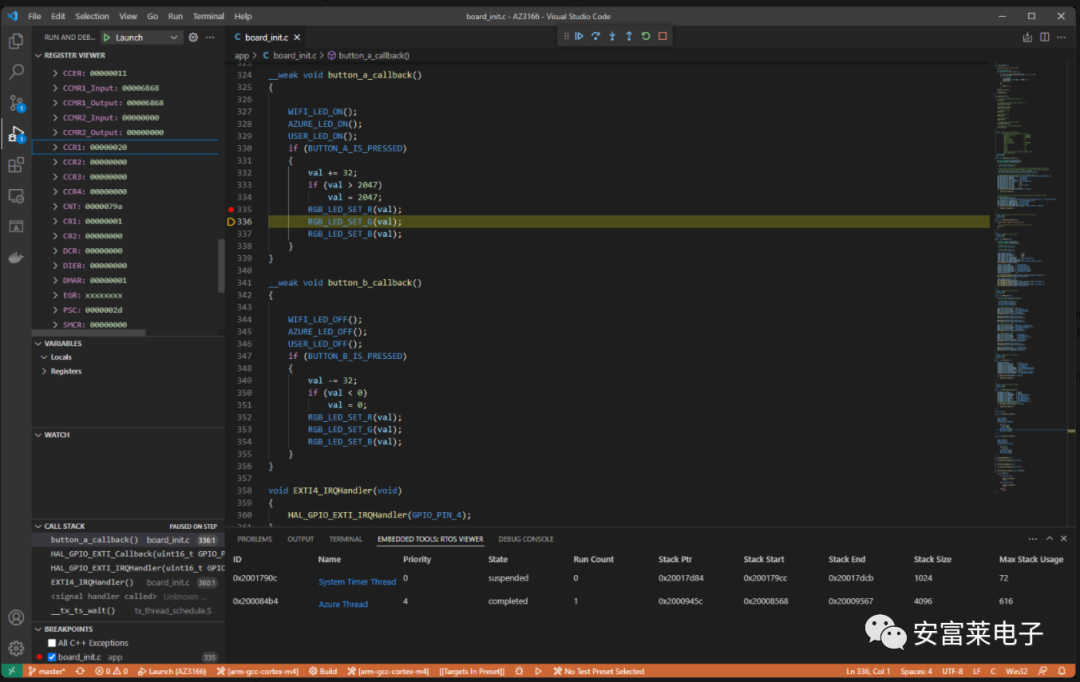The height and width of the screenshot is (682, 1080).
Task: Open the Accounts menu icon
Action: pyautogui.click(x=16, y=618)
